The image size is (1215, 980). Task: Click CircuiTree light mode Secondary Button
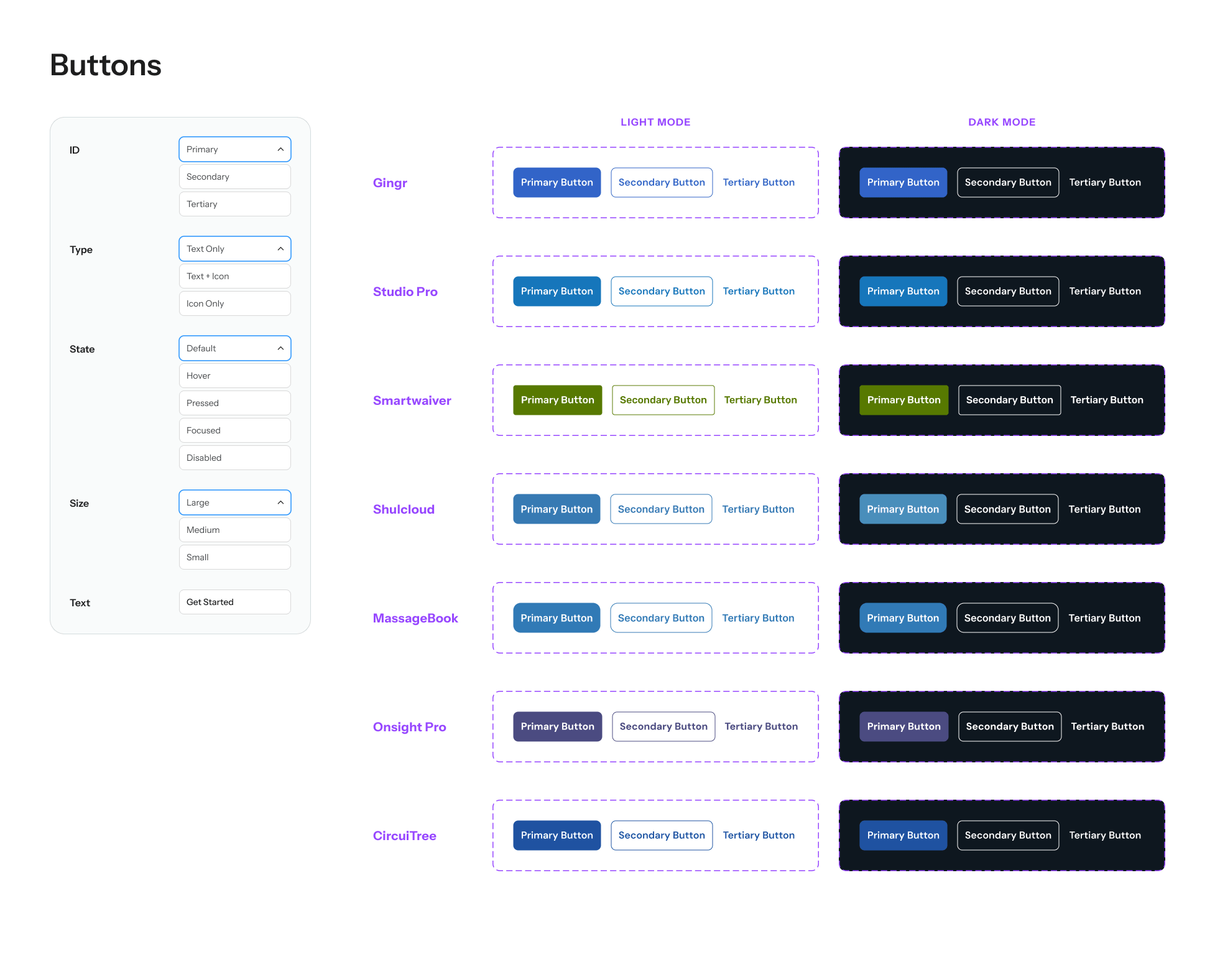(662, 835)
